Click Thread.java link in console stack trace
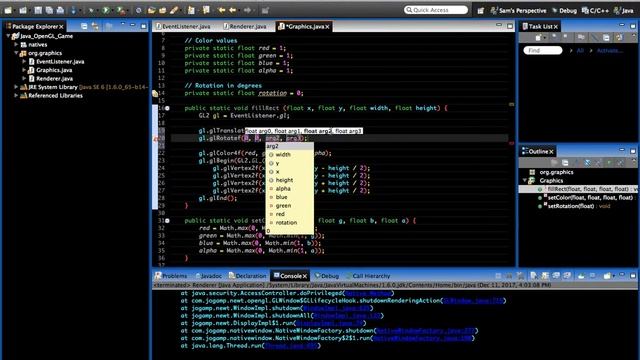The height and width of the screenshot is (360, 640). click(291, 346)
